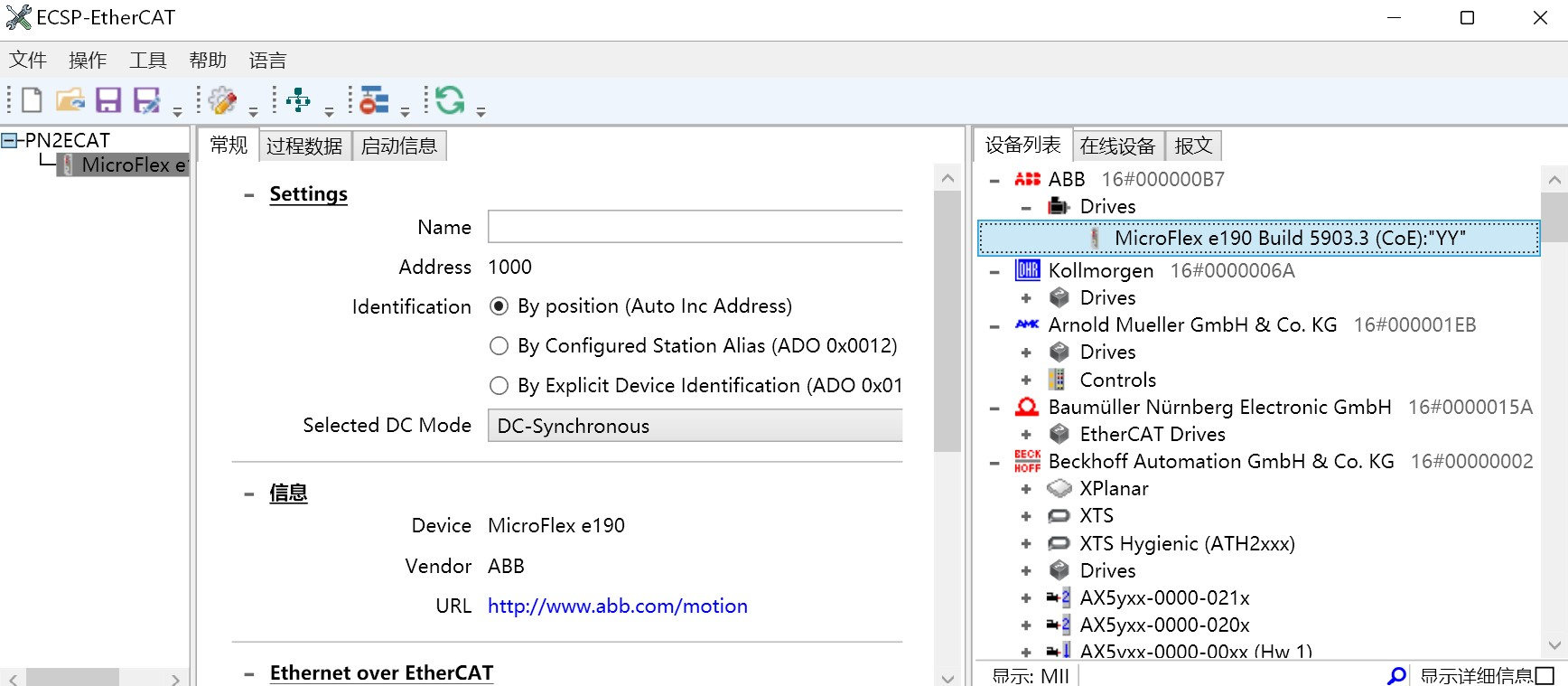Open the Selected DC Mode dropdown
Screen dimensions: 1568x686
coord(695,426)
